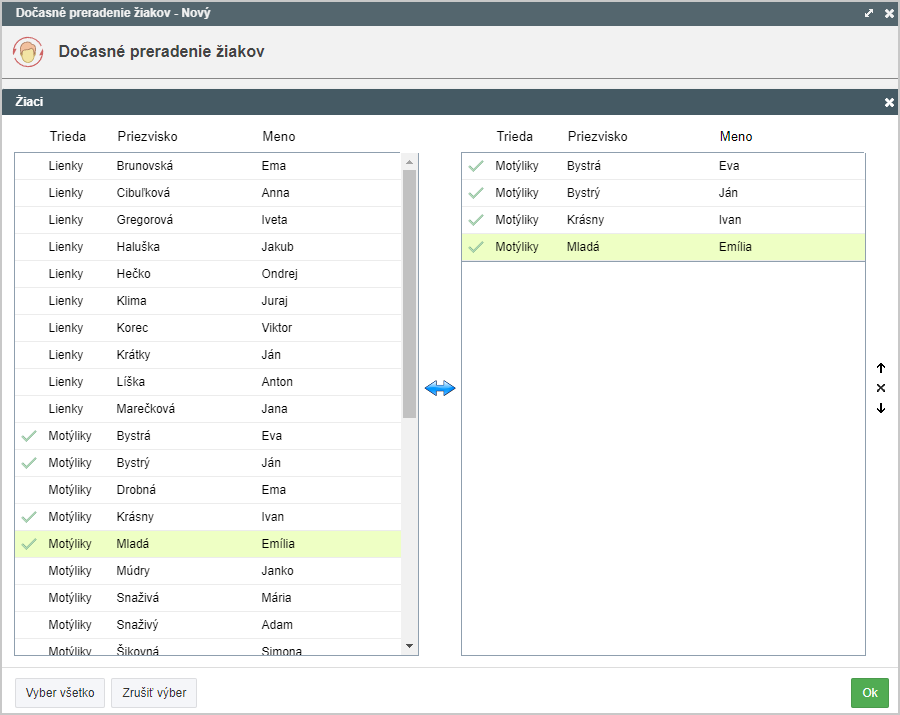Confirm with the green Ok button

(x=870, y=693)
